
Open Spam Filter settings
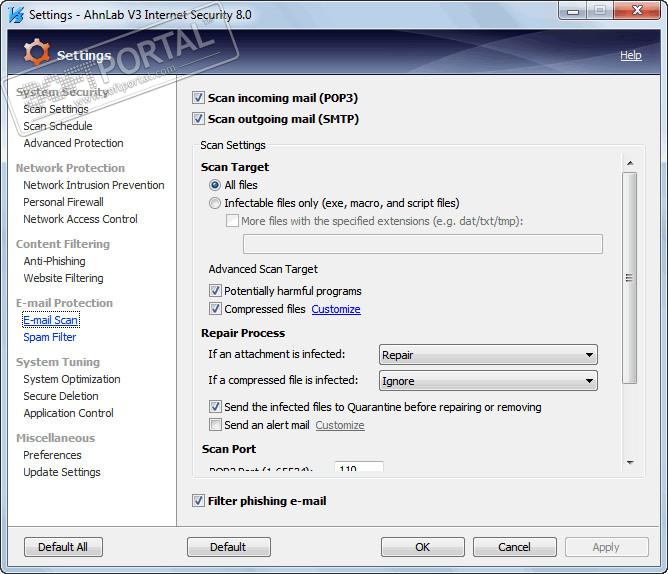pos(49,337)
